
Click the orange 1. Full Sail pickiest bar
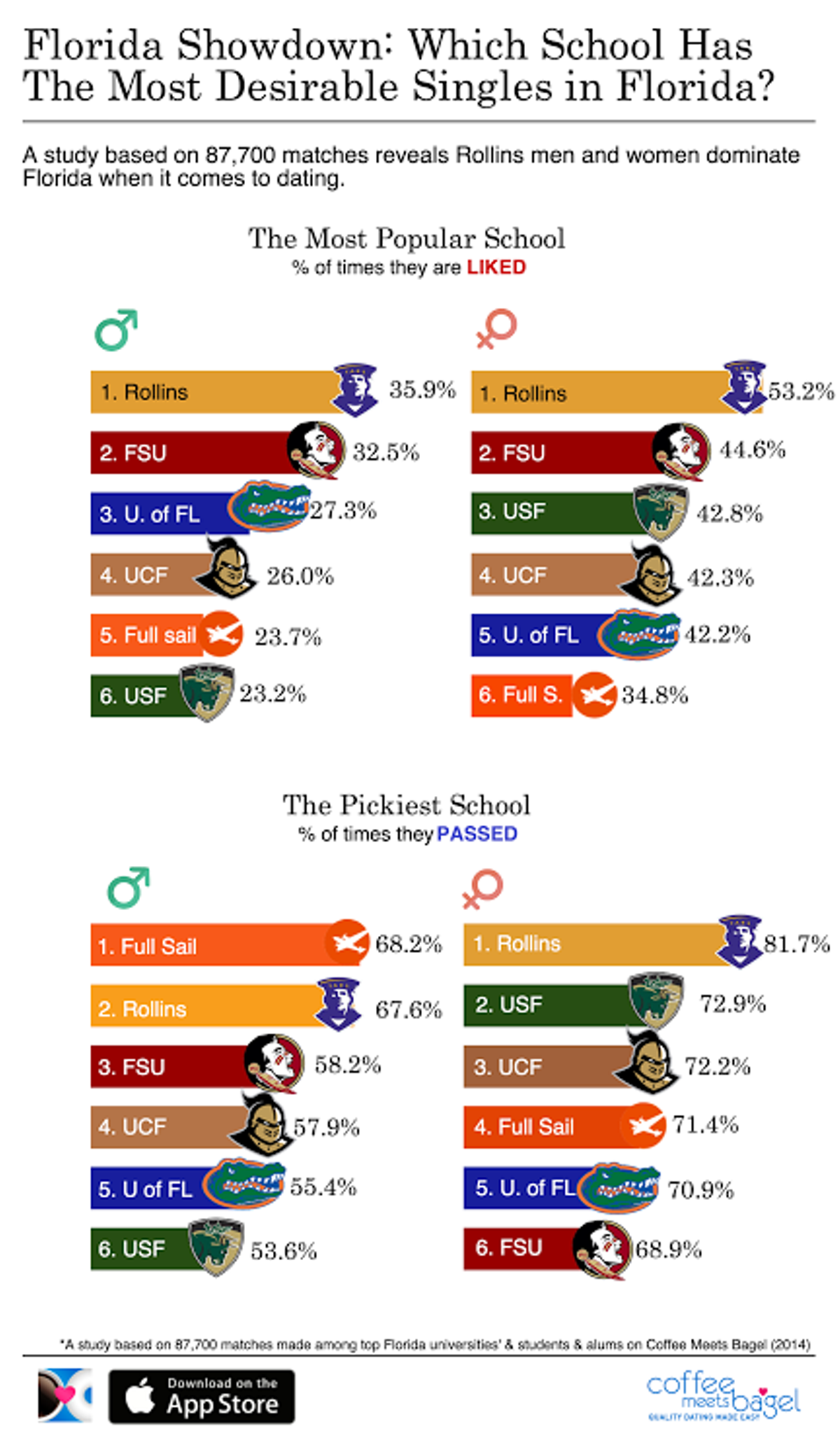(226, 945)
